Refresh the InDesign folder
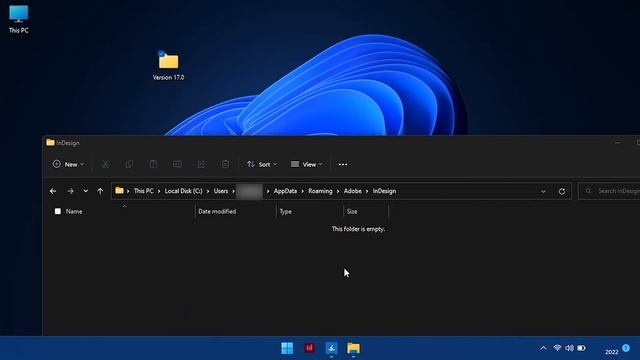The width and height of the screenshot is (640, 360). (562, 191)
